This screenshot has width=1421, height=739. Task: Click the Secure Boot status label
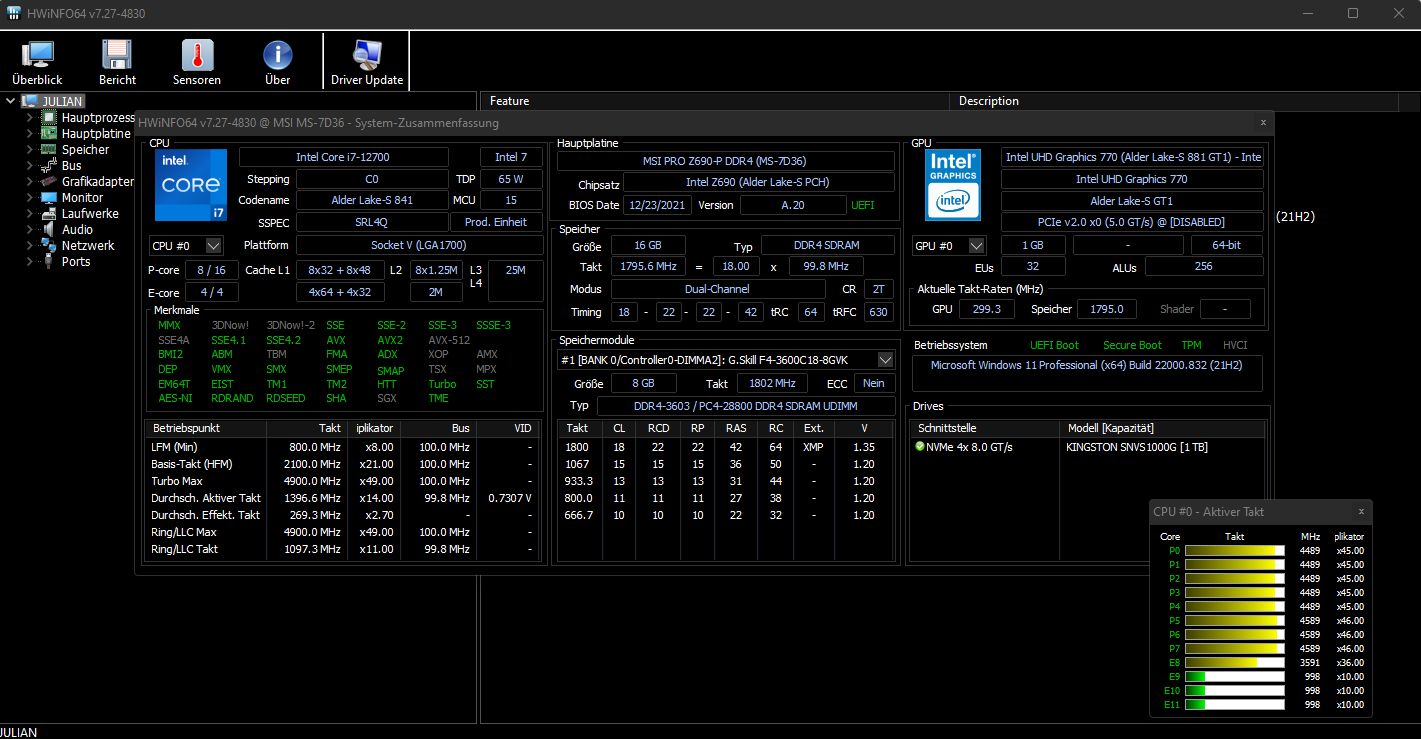[1132, 345]
